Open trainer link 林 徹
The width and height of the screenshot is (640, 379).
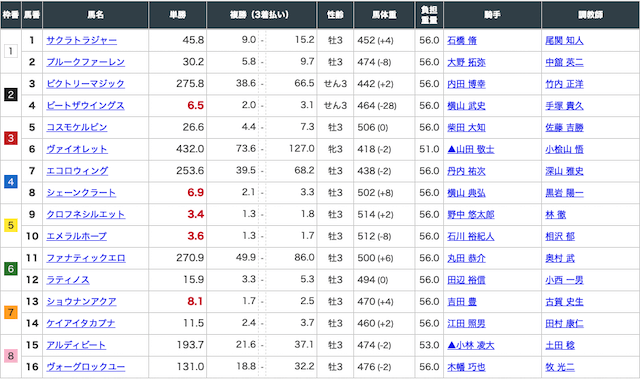coord(556,215)
